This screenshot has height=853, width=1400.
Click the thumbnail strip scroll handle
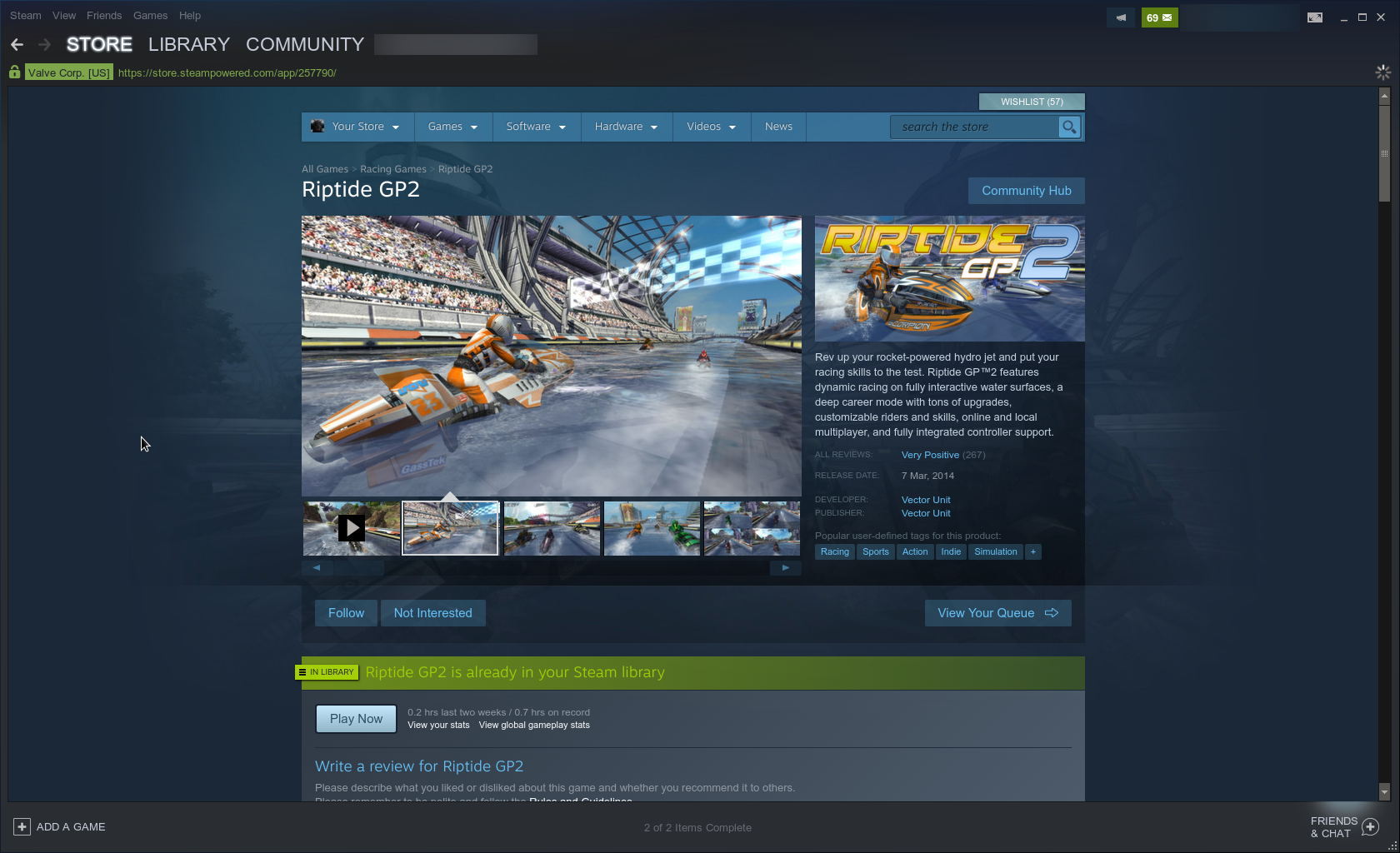(358, 567)
